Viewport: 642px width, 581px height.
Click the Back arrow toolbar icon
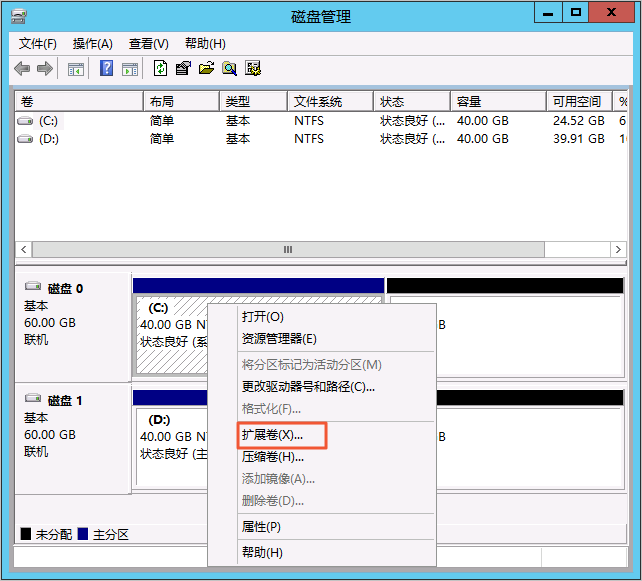pos(22,69)
